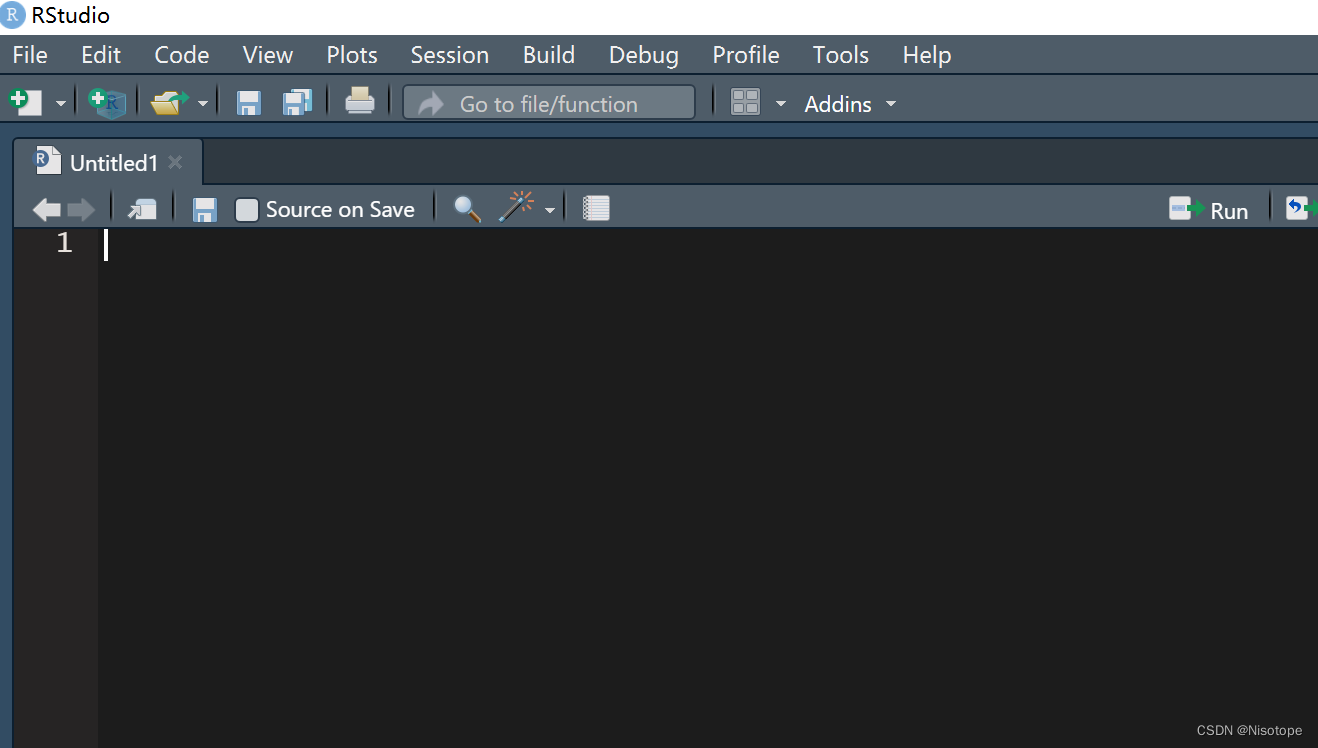This screenshot has width=1318, height=748.
Task: Click the New File icon
Action: click(x=25, y=102)
